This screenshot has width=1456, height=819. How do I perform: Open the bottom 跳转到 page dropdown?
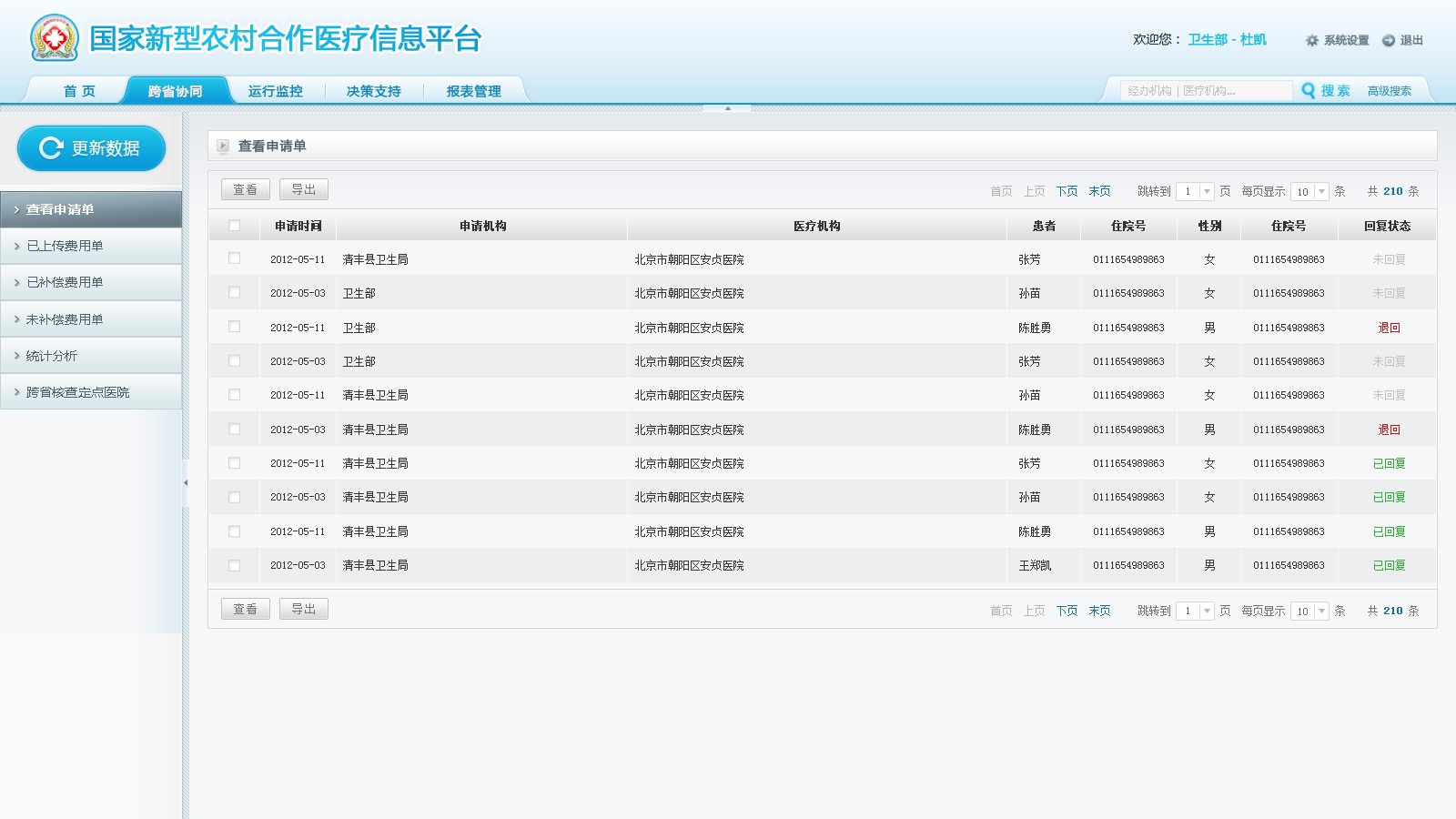[1195, 611]
